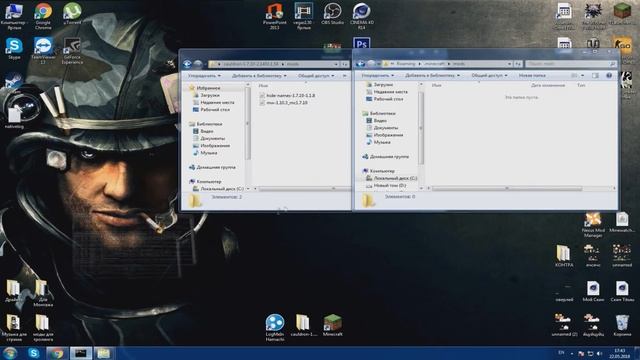The height and width of the screenshot is (360, 640).
Task: Refresh the left Explorer window address bar
Action: point(345,64)
